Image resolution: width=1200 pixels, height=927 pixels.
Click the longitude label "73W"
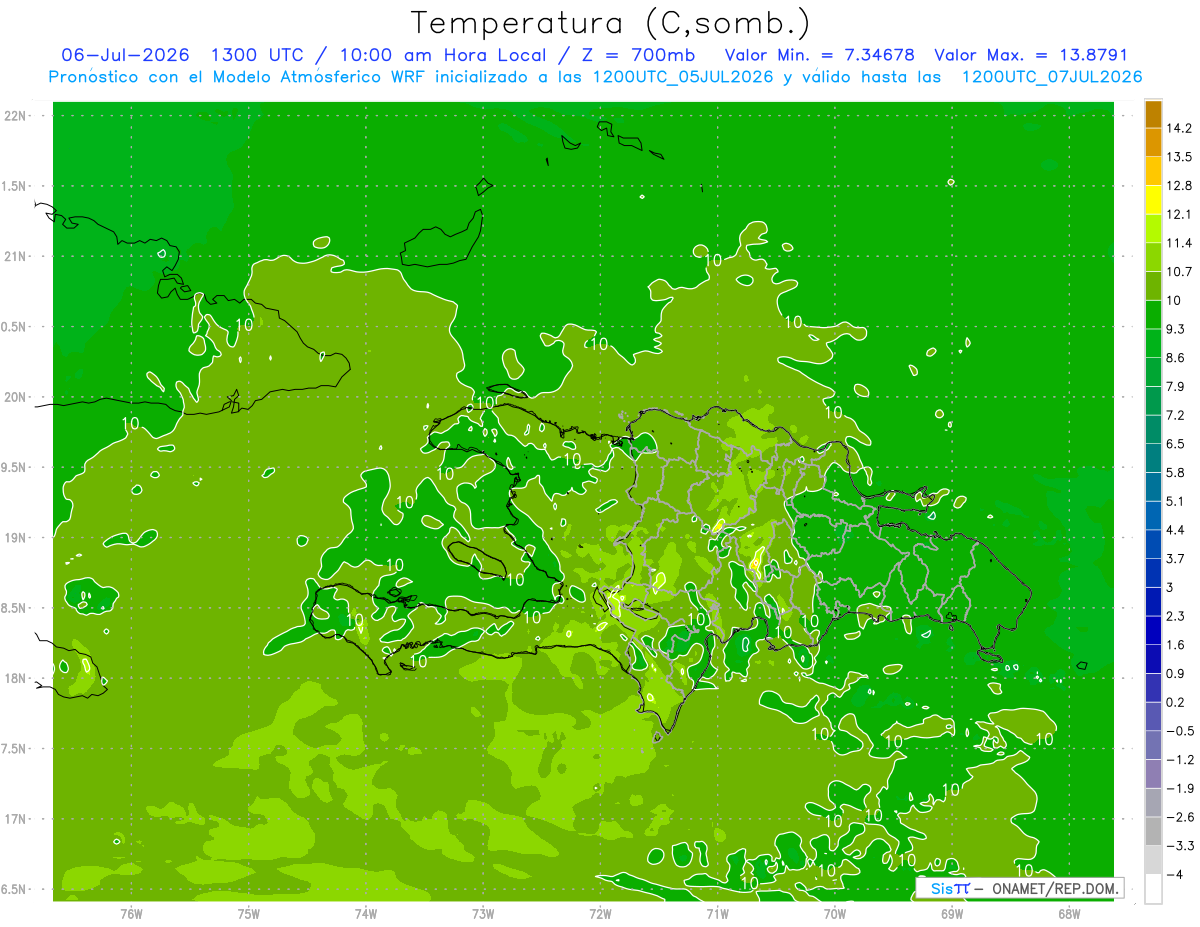[483, 913]
